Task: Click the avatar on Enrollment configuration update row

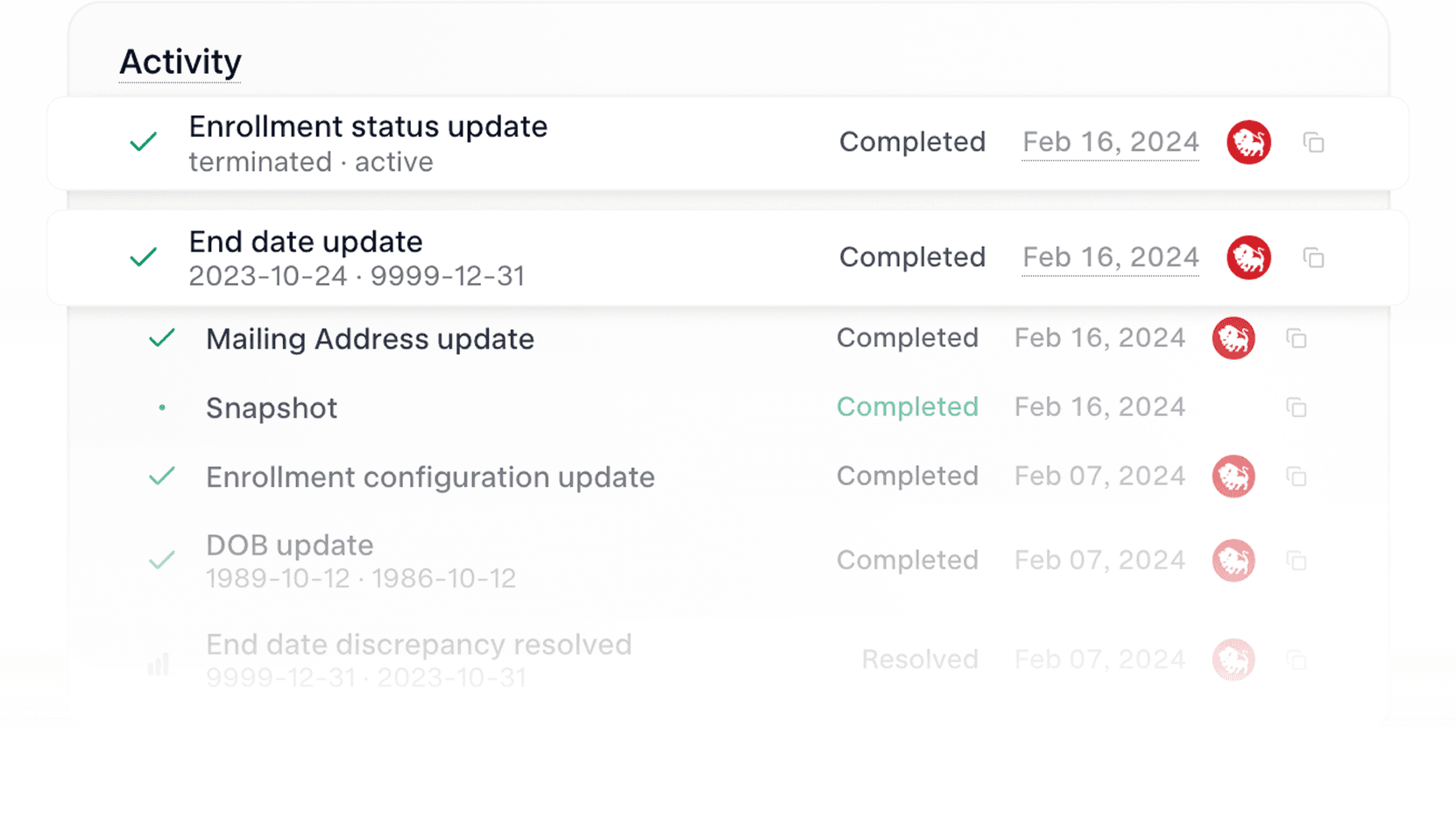Action: coord(1233,477)
